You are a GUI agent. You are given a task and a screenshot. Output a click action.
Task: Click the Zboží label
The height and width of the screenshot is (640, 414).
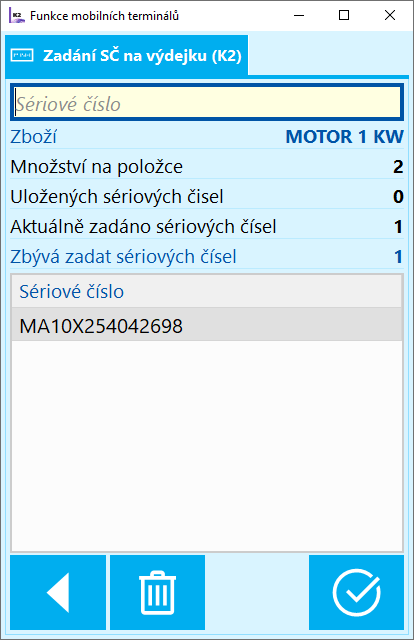pyautogui.click(x=33, y=137)
